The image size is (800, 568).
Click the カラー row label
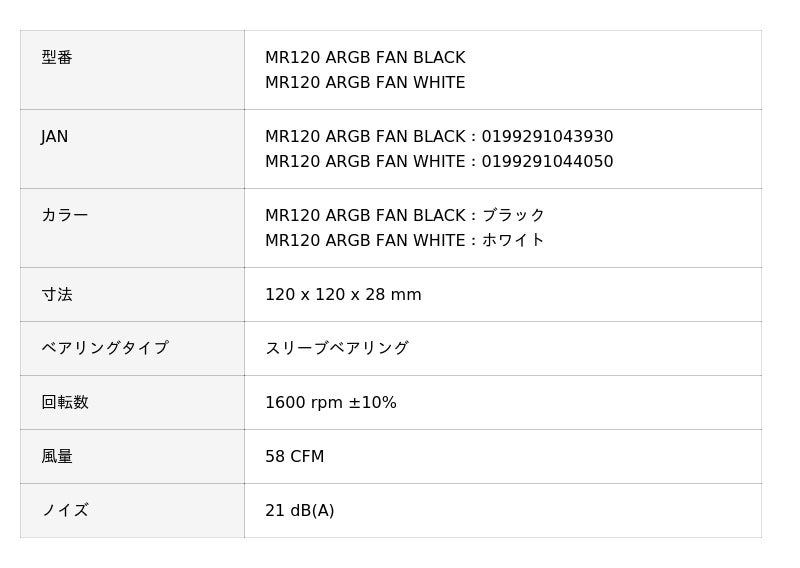click(x=65, y=215)
